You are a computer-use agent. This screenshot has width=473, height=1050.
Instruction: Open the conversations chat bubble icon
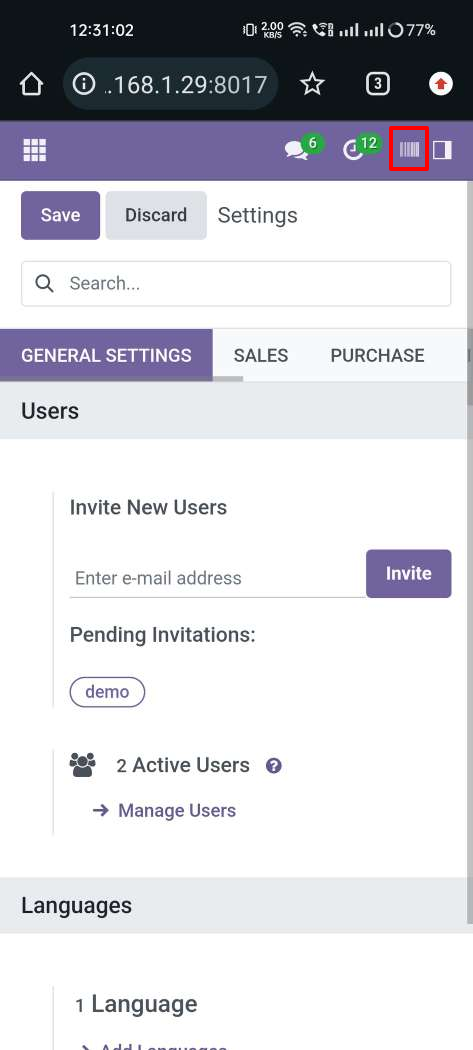click(x=296, y=151)
